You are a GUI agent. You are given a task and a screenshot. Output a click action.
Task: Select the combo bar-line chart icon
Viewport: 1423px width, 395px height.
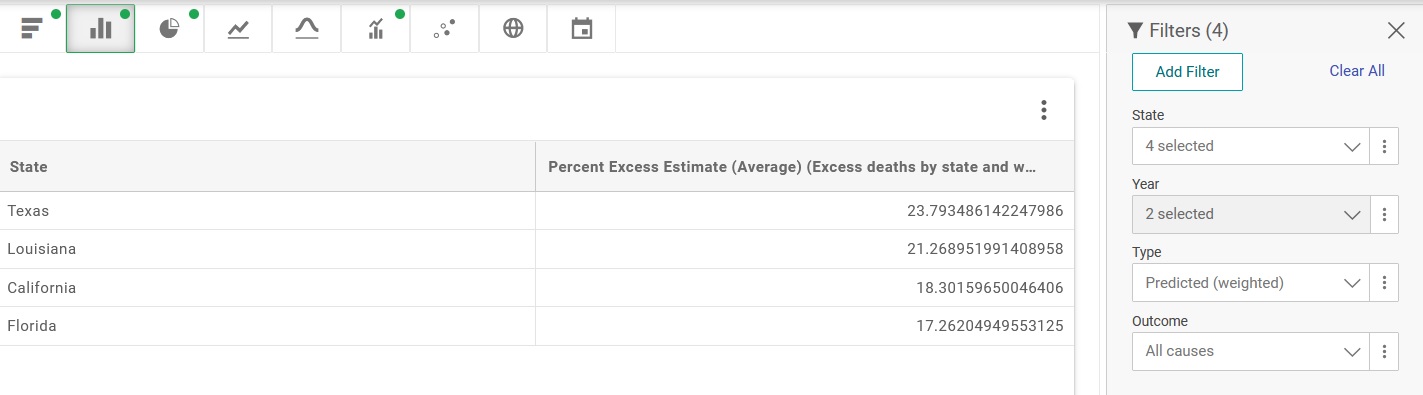376,28
